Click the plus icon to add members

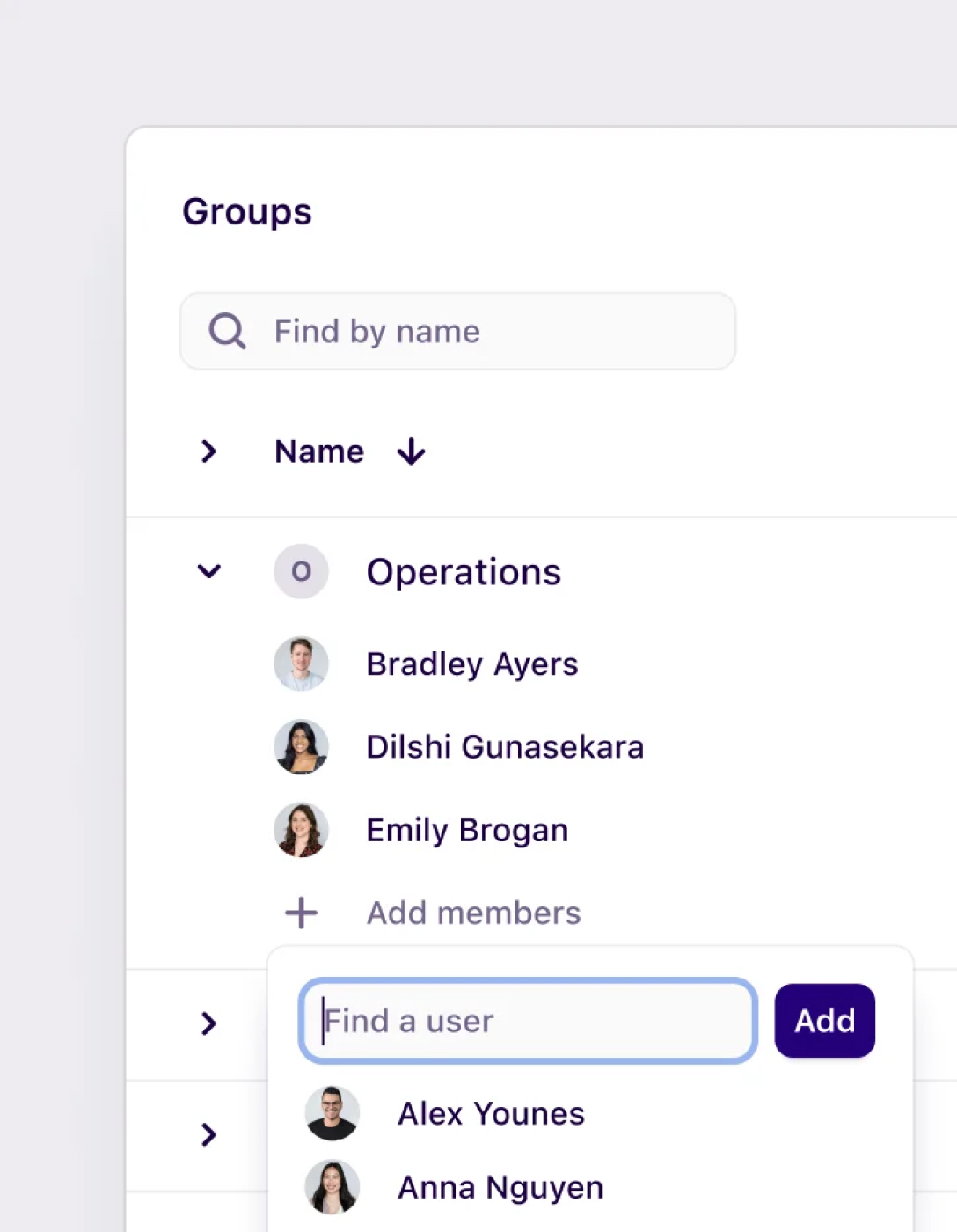(x=301, y=913)
